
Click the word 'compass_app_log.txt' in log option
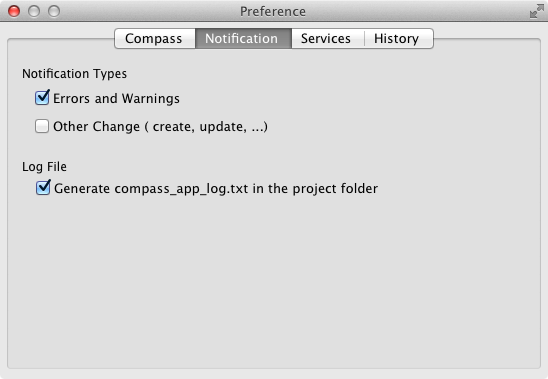181,189
